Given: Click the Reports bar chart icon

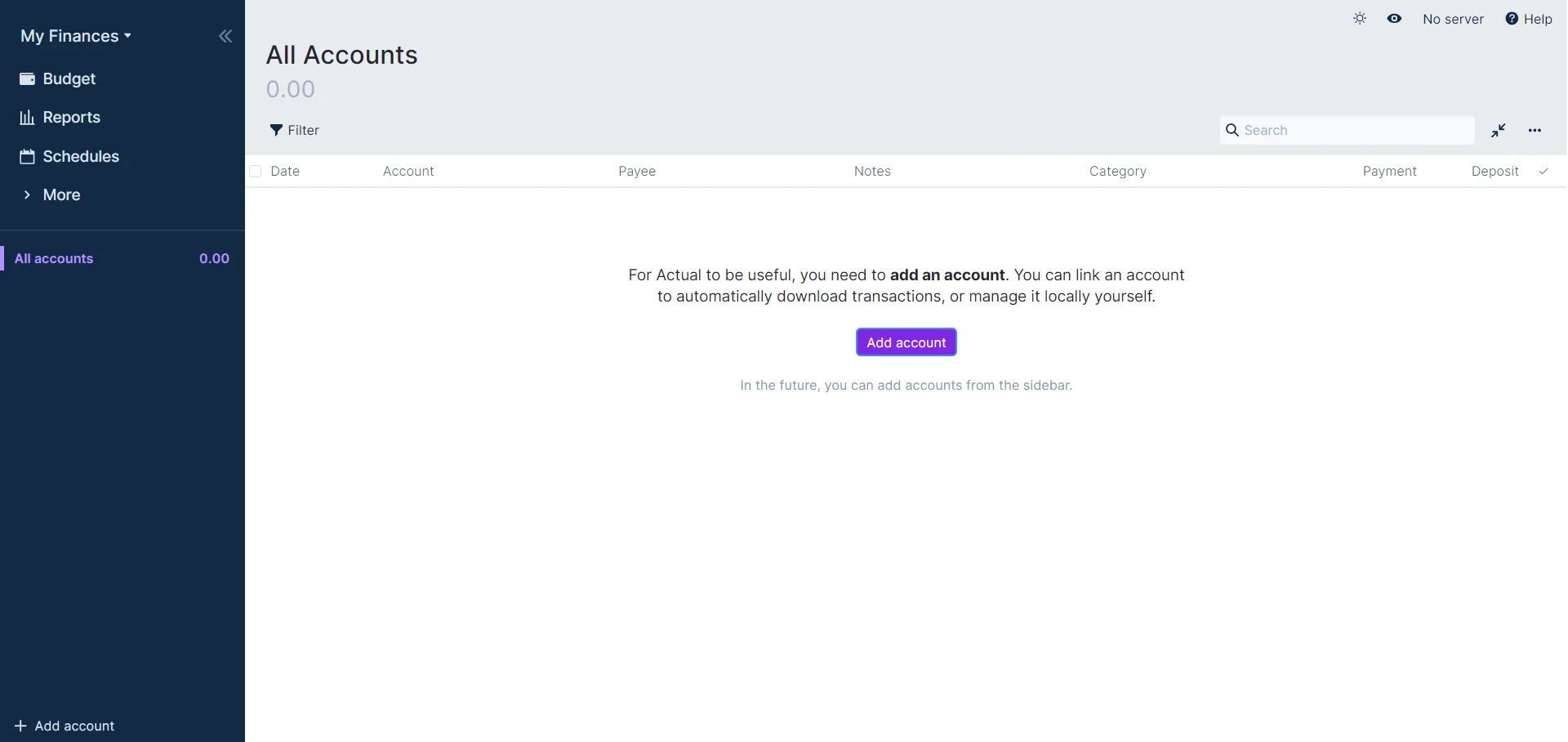Looking at the screenshot, I should tap(27, 118).
